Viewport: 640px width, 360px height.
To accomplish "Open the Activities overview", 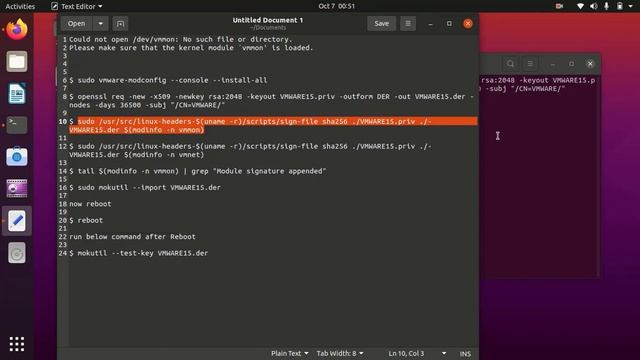I will tap(20, 6).
